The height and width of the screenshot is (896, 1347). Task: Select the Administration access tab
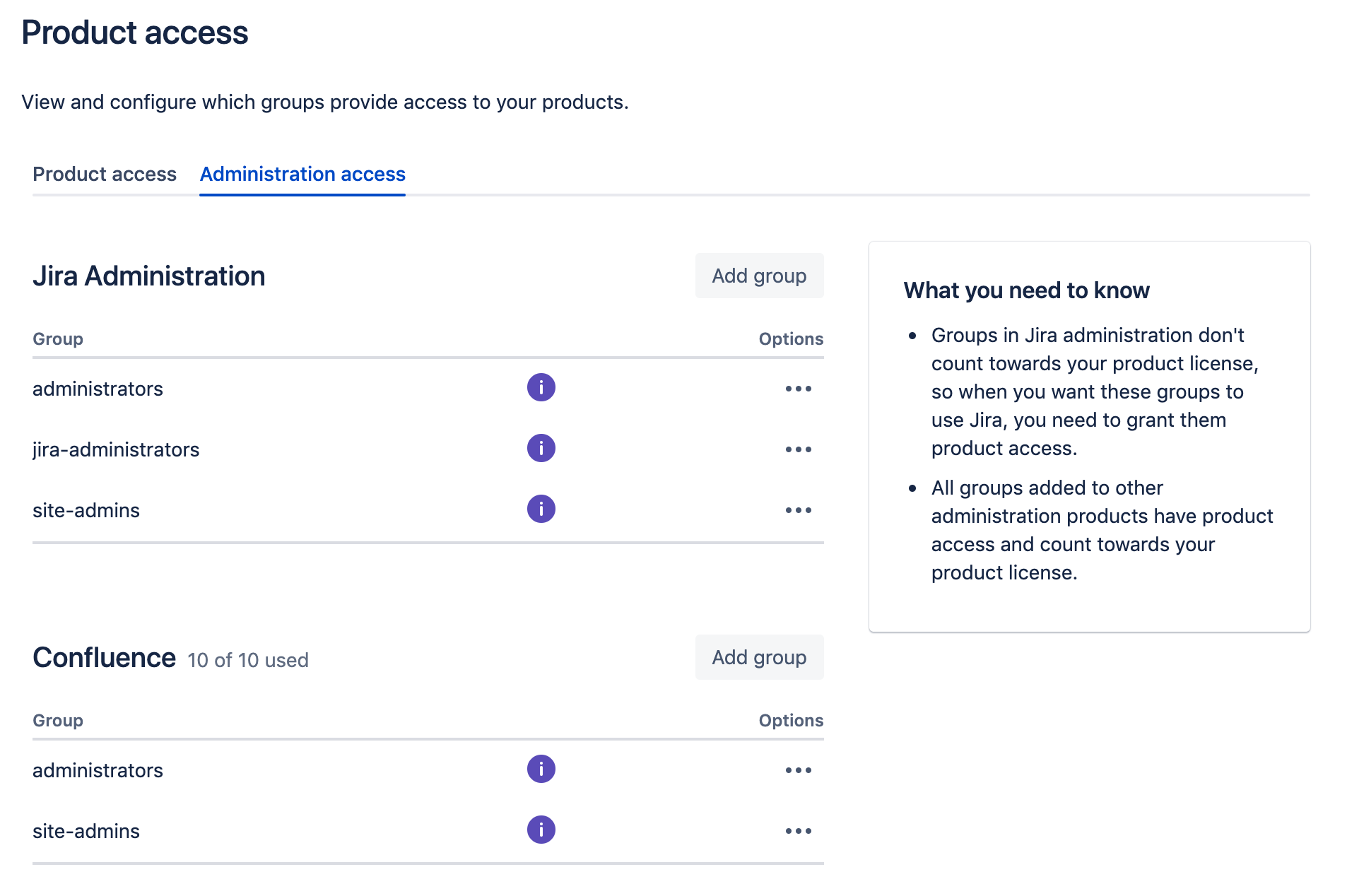pos(302,174)
